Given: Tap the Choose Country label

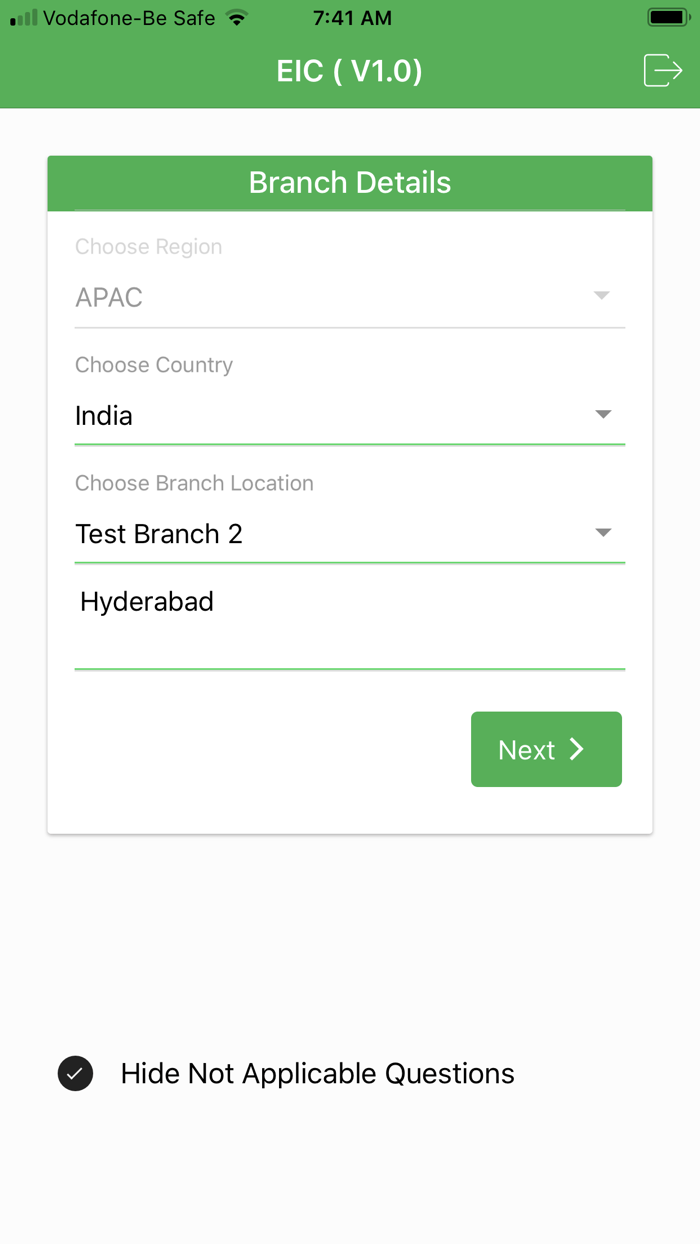Looking at the screenshot, I should tap(154, 365).
